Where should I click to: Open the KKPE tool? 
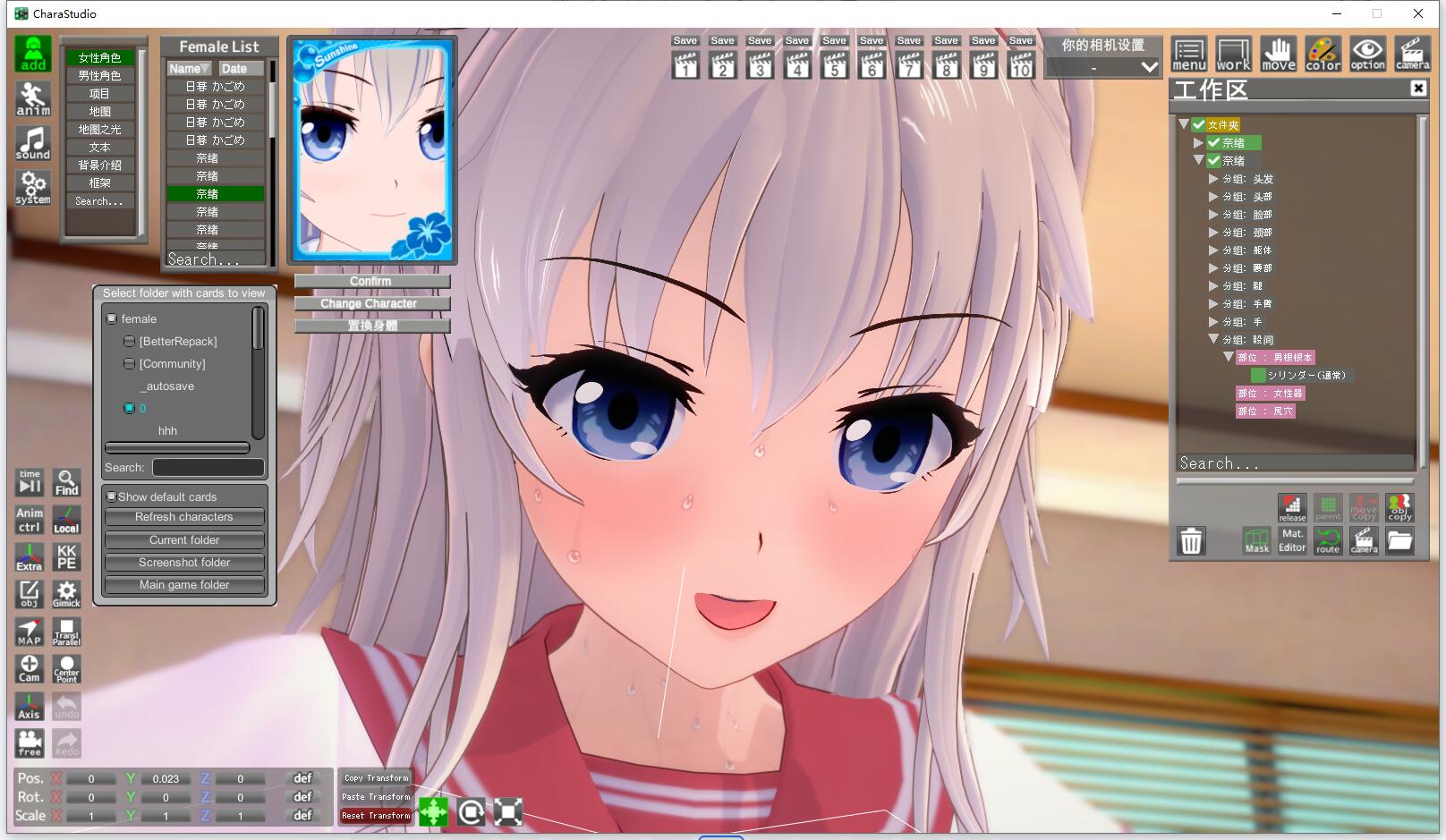[x=66, y=557]
